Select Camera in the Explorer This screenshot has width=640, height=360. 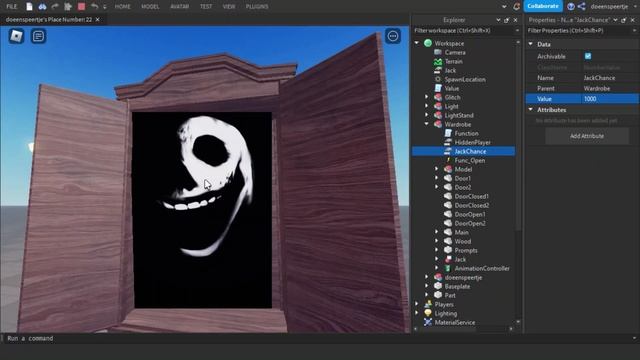pos(455,52)
